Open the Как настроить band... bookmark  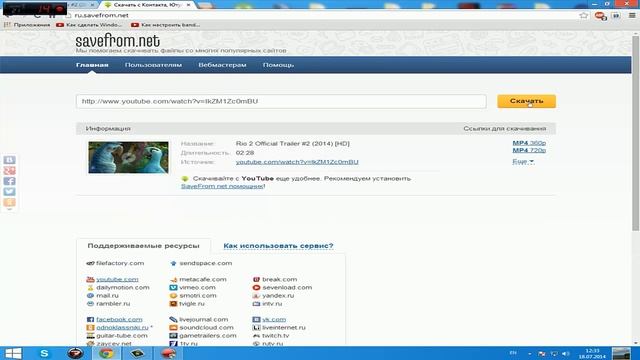tap(165, 25)
